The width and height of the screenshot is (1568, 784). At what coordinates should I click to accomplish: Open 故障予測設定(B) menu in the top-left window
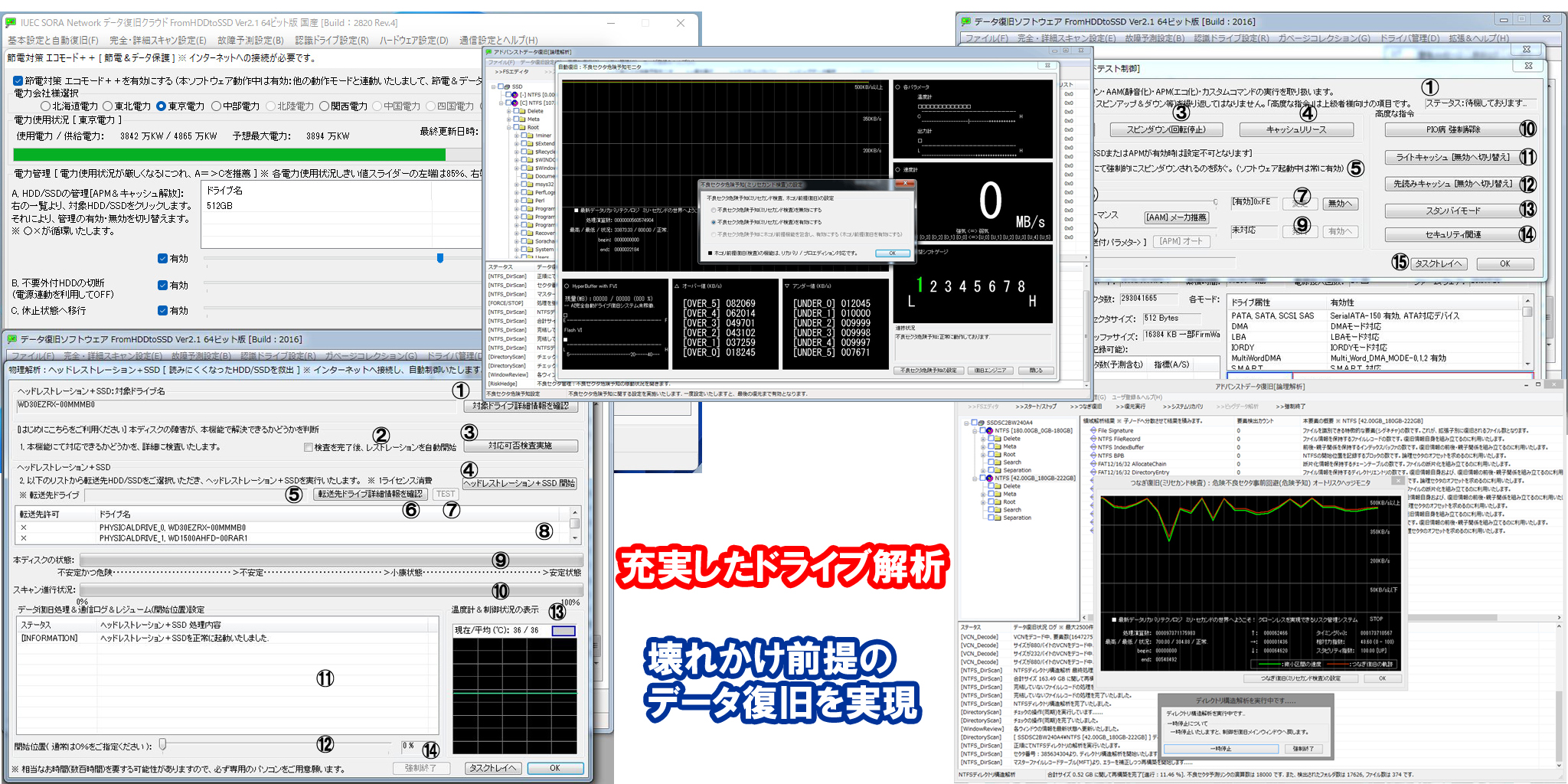tap(250, 41)
